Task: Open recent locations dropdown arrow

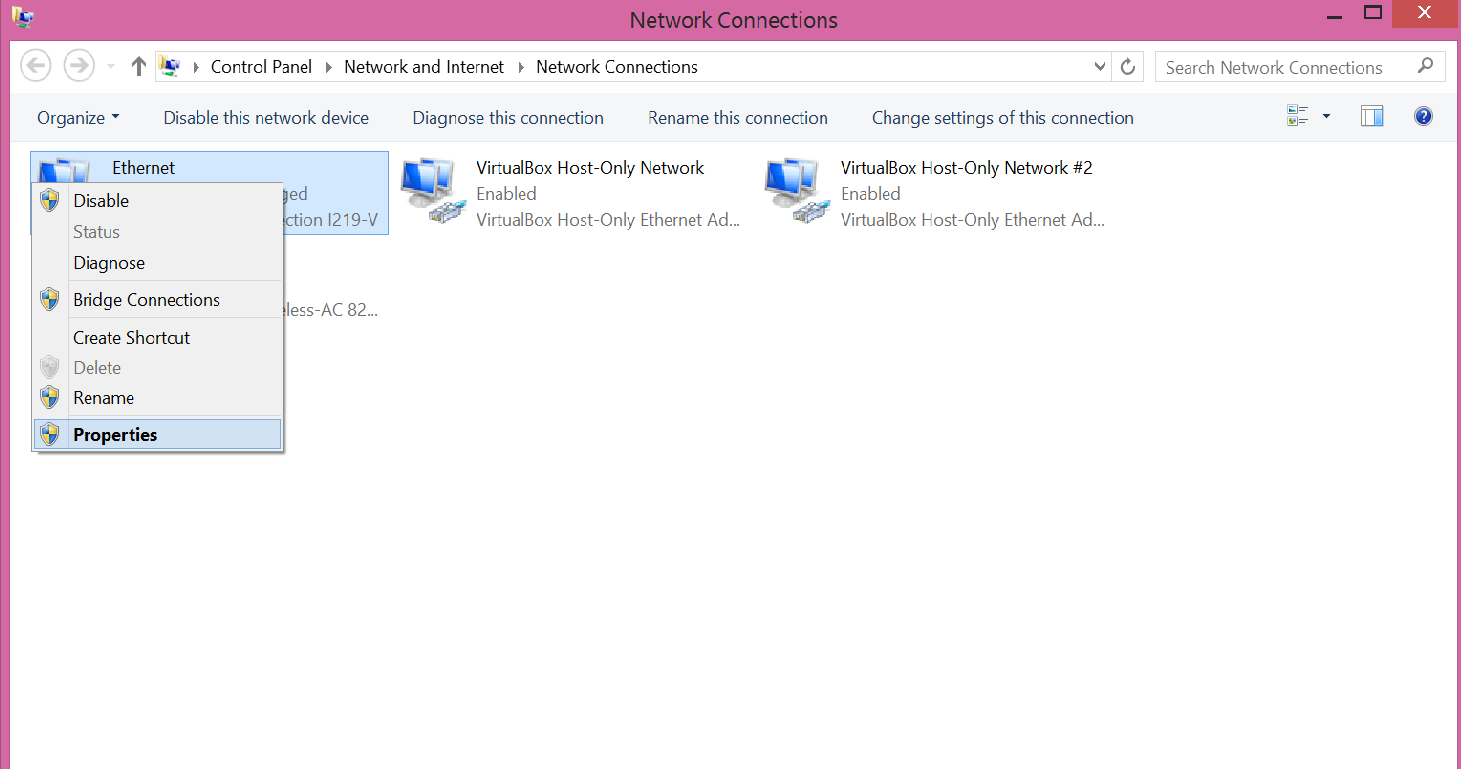Action: pos(110,67)
